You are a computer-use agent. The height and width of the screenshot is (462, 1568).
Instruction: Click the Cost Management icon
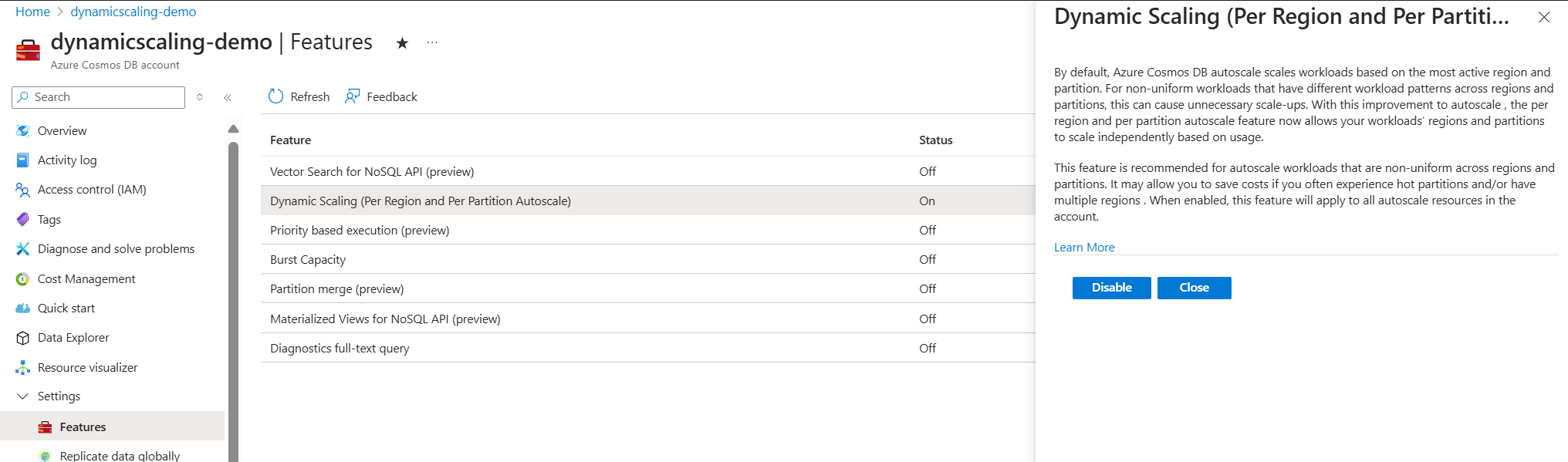pyautogui.click(x=22, y=279)
